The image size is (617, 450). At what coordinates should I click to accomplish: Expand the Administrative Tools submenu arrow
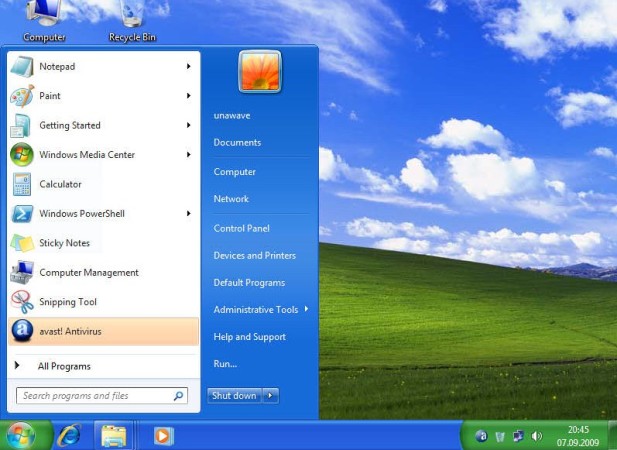click(x=306, y=309)
